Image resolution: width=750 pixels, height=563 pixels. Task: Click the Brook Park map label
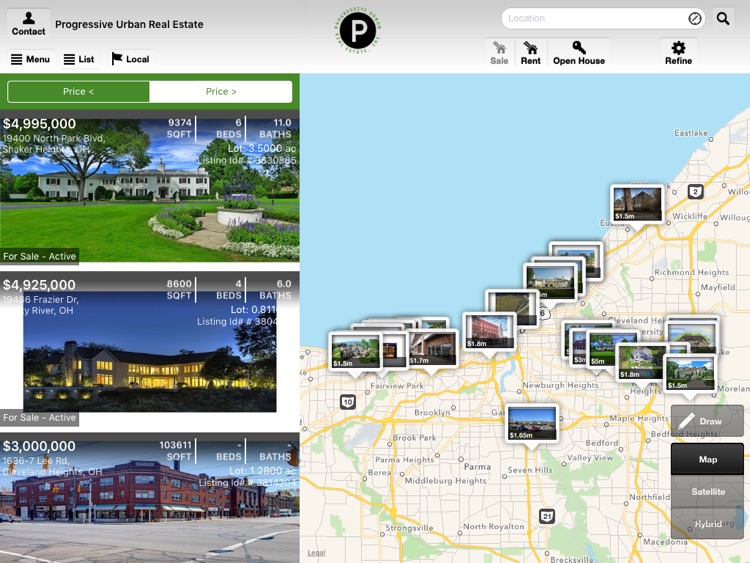point(414,438)
